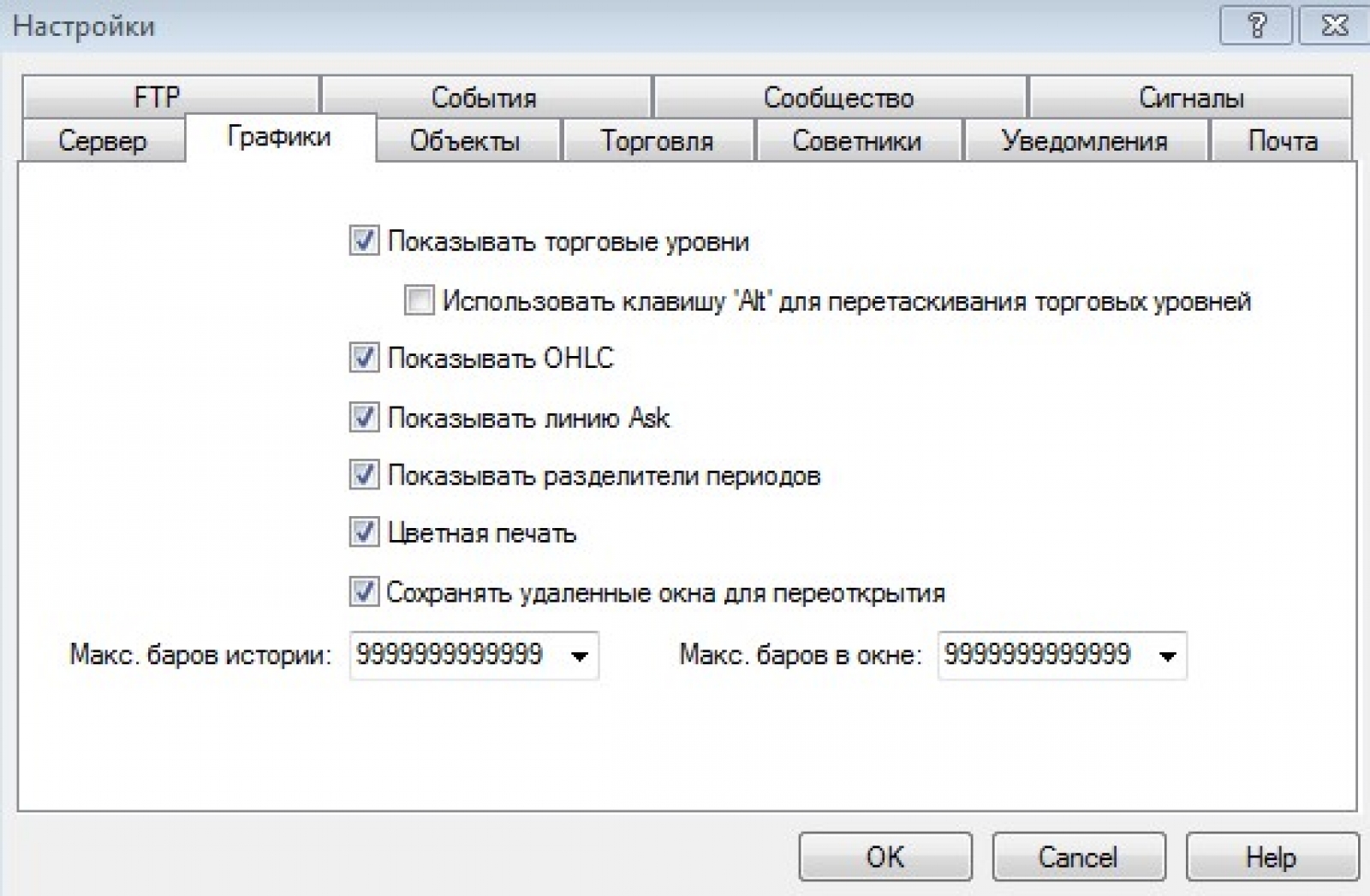Screen dimensions: 1370x896
Task: Switch to the FTP tab
Action: pyautogui.click(x=158, y=98)
